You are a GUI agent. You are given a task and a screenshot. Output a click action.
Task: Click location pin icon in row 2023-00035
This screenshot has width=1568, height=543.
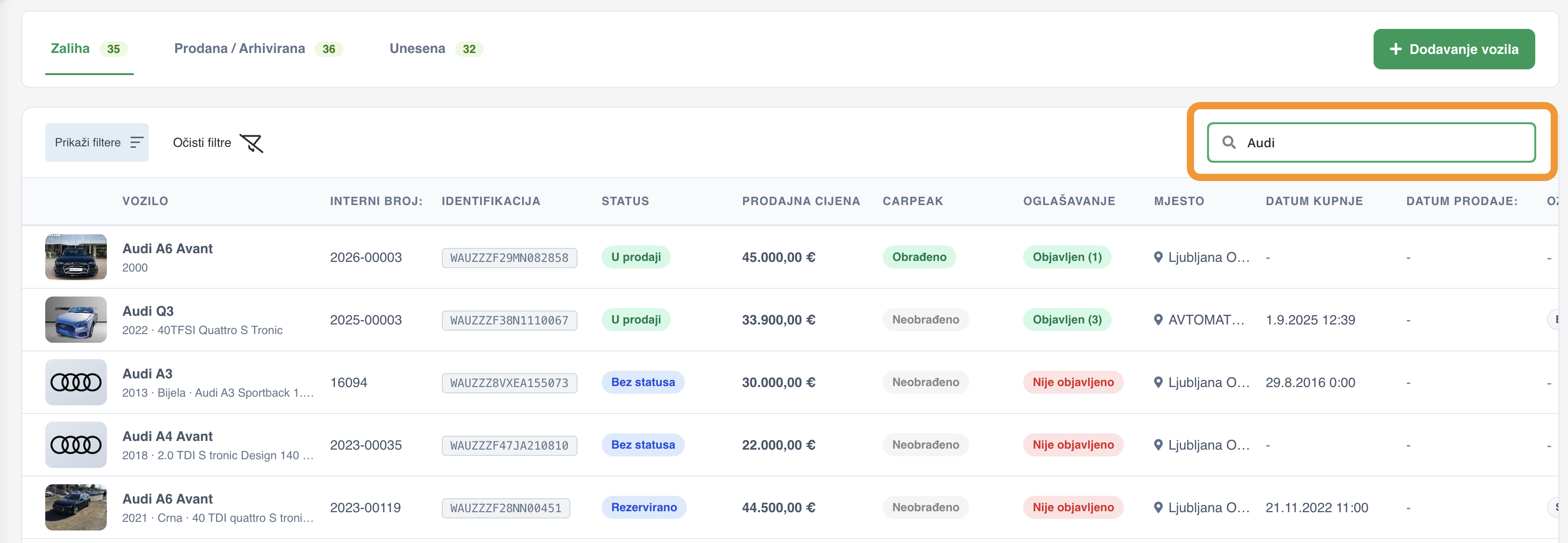point(1158,445)
